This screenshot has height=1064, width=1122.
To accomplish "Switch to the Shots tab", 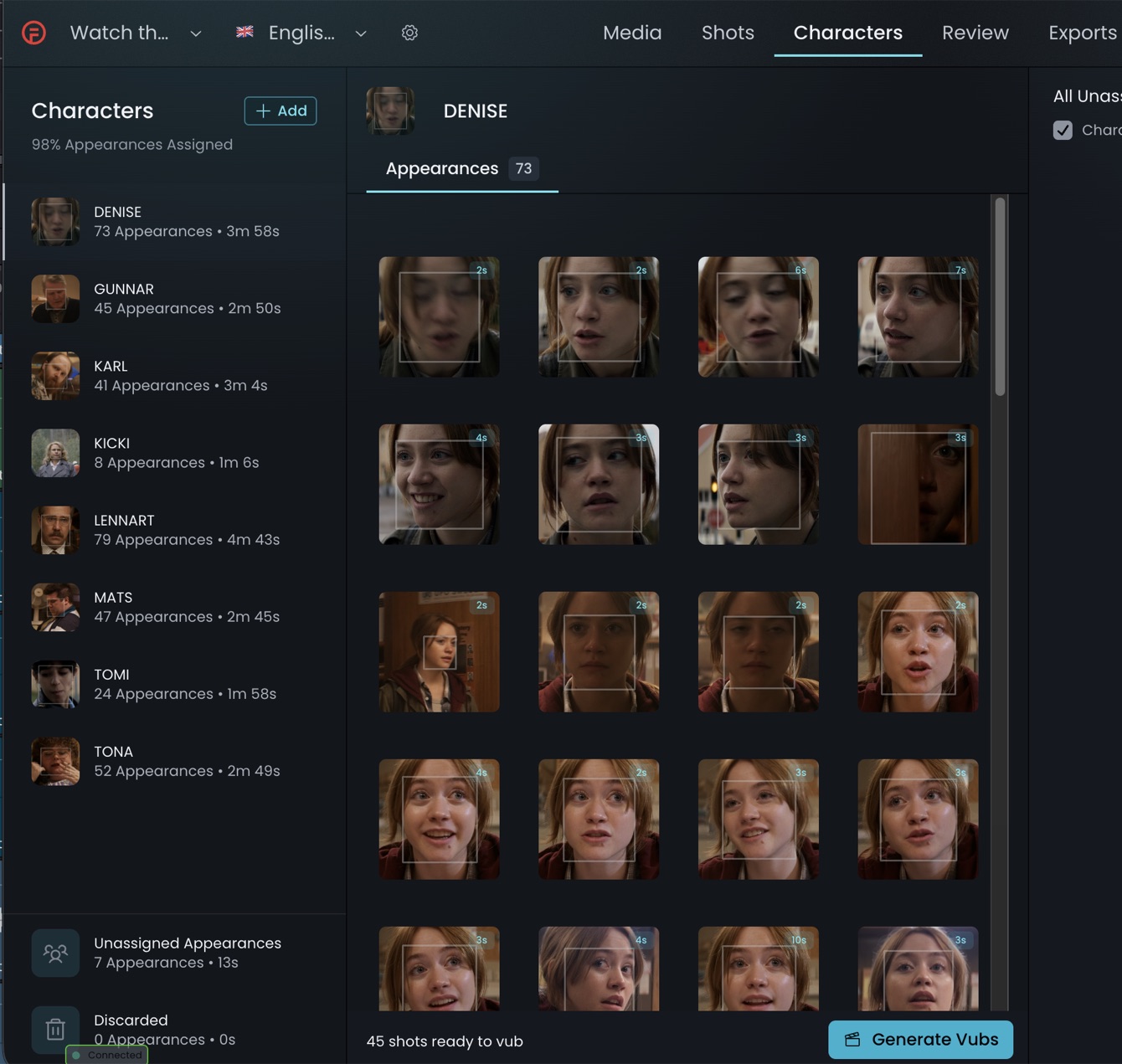I will [x=728, y=33].
